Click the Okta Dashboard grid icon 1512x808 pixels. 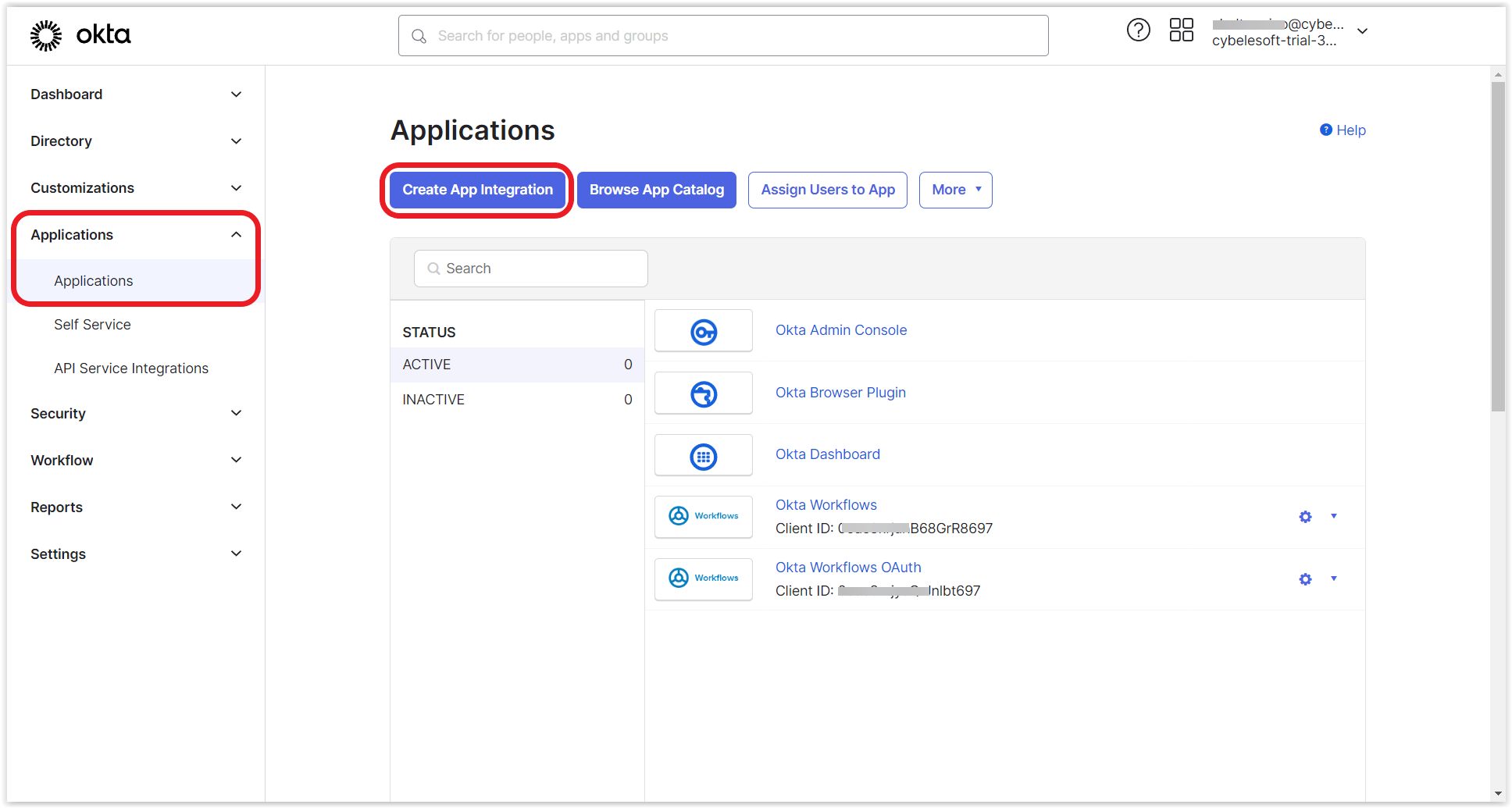coord(704,456)
